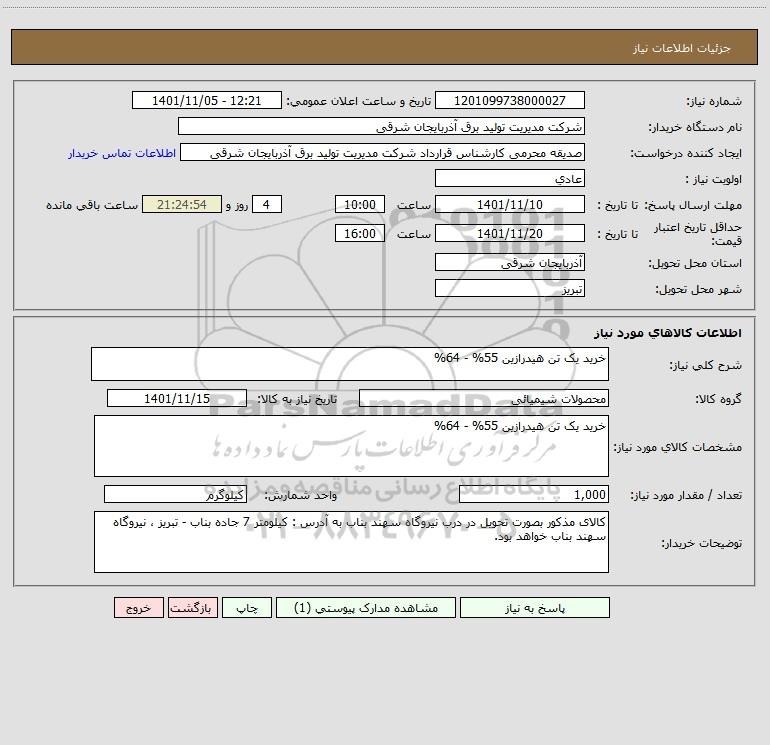
Task: Click the مشخصات کالای مورد نیاز text area
Action: point(351,446)
